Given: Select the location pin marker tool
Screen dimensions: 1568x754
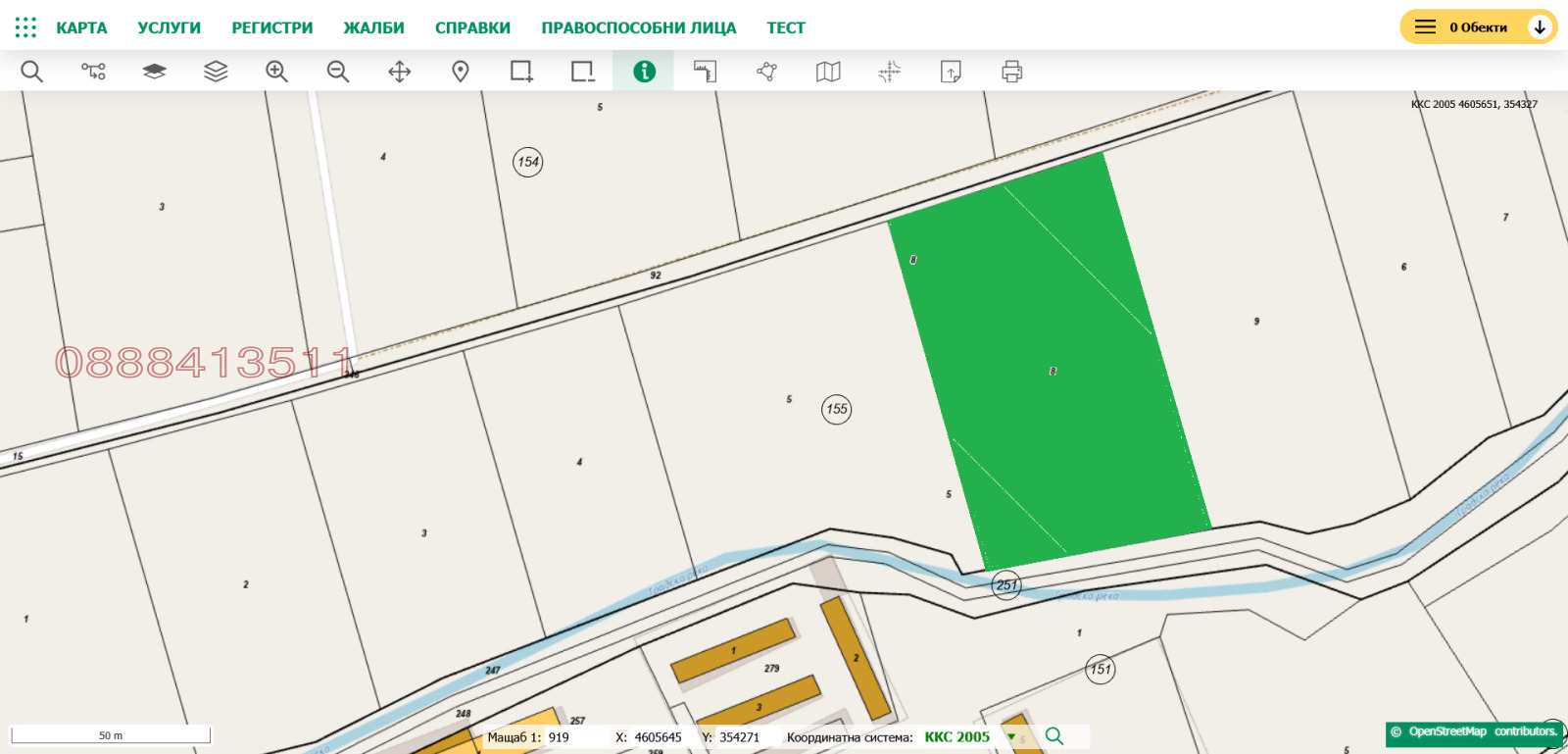Looking at the screenshot, I should click(x=461, y=72).
